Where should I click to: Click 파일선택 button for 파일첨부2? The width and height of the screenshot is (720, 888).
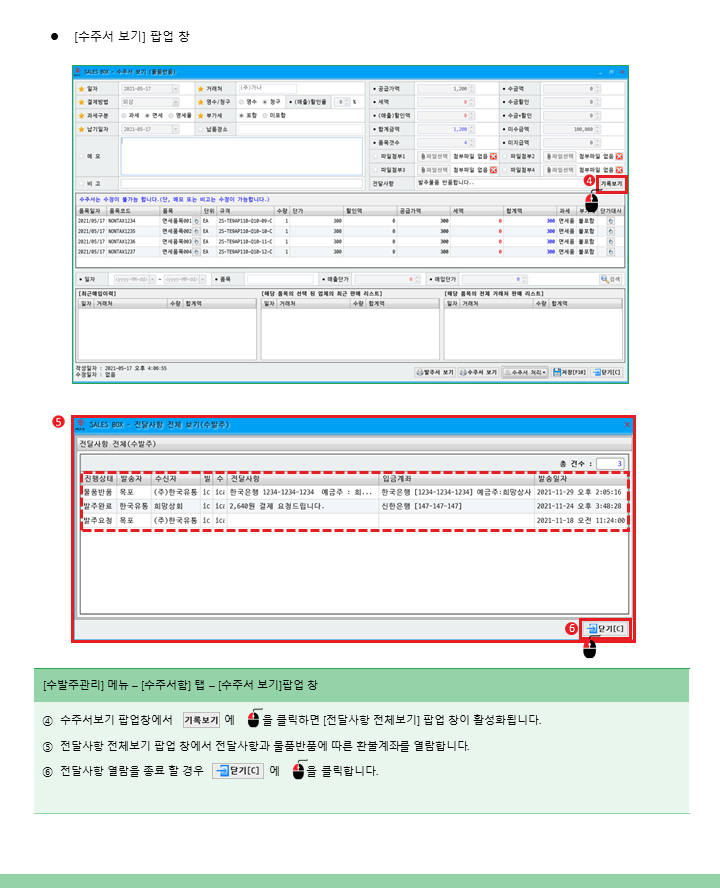click(x=560, y=156)
